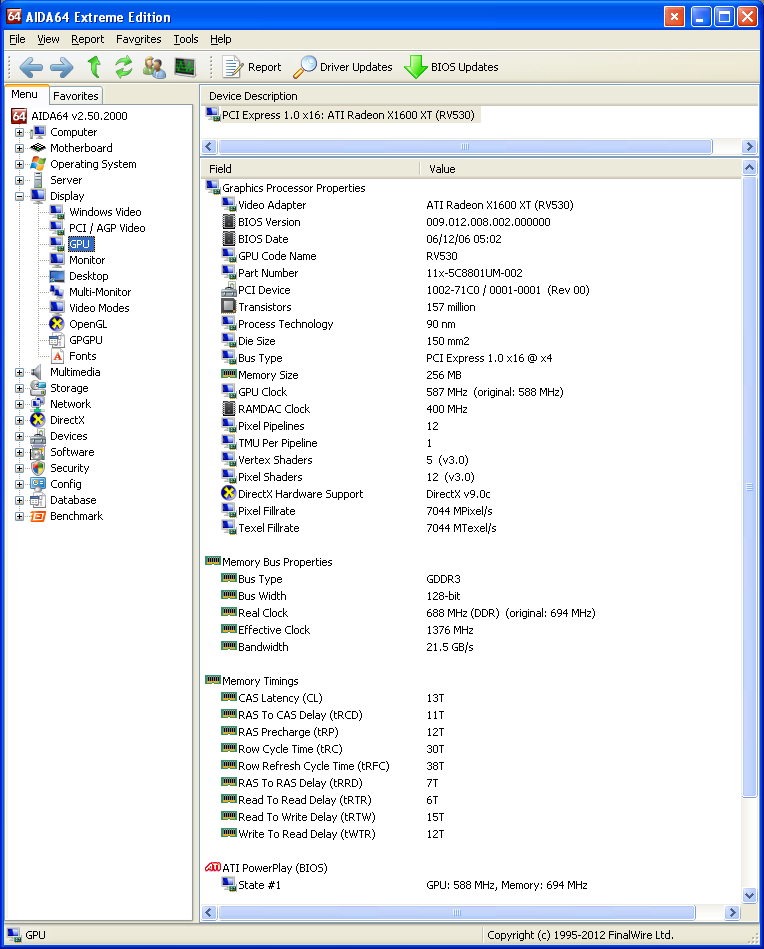Expand the Operating System tree node

coord(19,165)
